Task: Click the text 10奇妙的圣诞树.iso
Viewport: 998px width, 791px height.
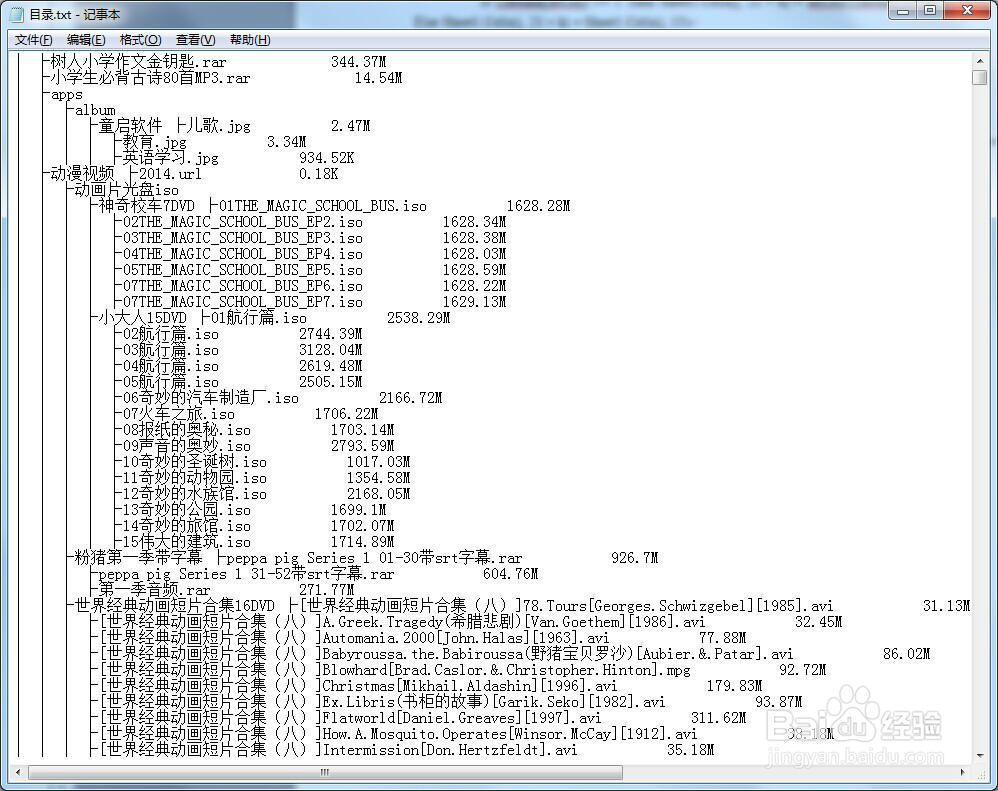Action: [x=195, y=461]
